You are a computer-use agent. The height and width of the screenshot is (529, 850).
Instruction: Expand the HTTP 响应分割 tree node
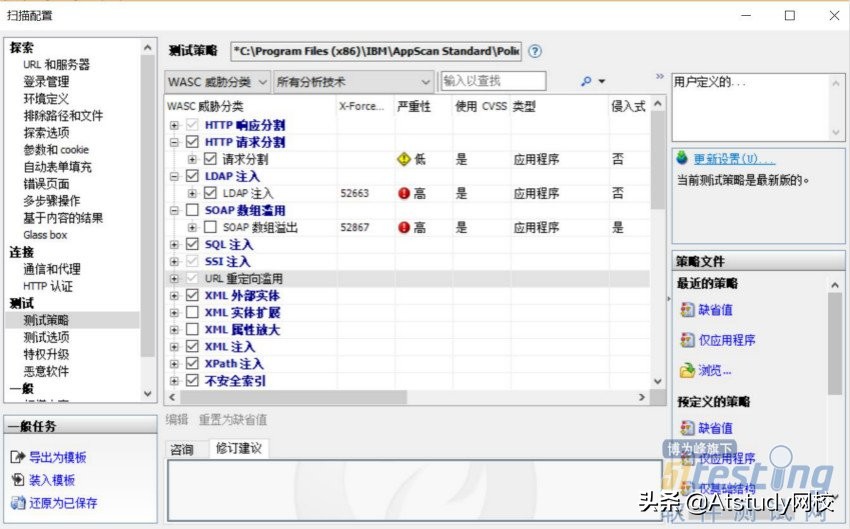[174, 125]
